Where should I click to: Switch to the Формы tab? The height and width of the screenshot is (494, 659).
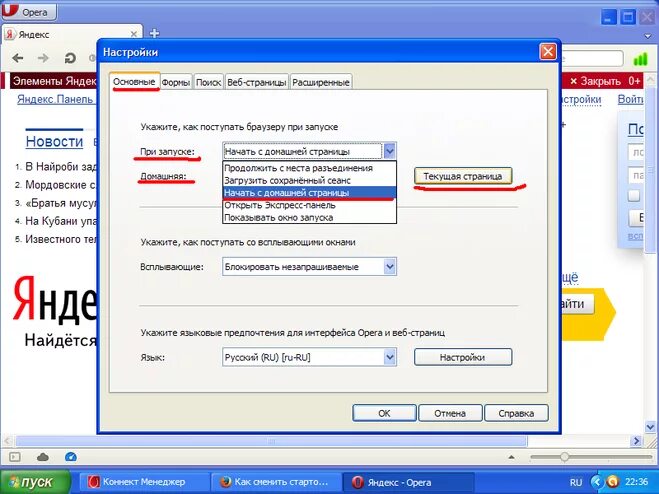176,82
